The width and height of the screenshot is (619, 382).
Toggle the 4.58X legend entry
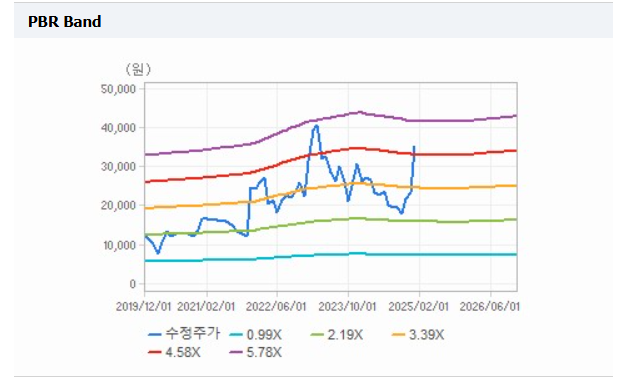pyautogui.click(x=174, y=352)
